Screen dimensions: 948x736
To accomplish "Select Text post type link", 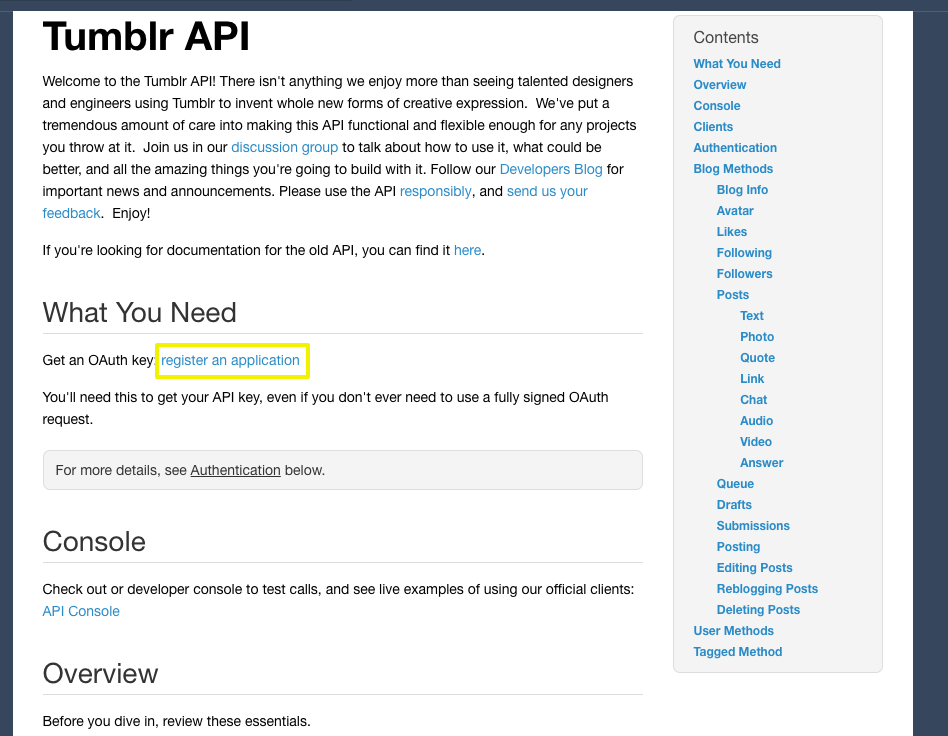I will [x=752, y=316].
